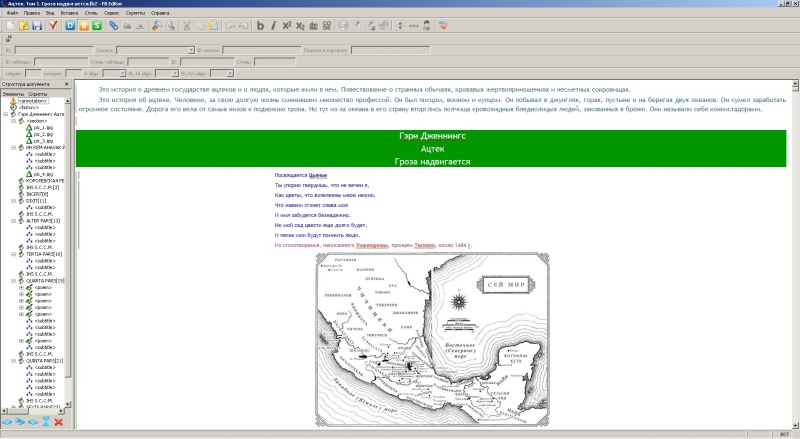800x439 pixels.
Task: Switch to Description mode with the blue D icon
Action: tap(70, 26)
